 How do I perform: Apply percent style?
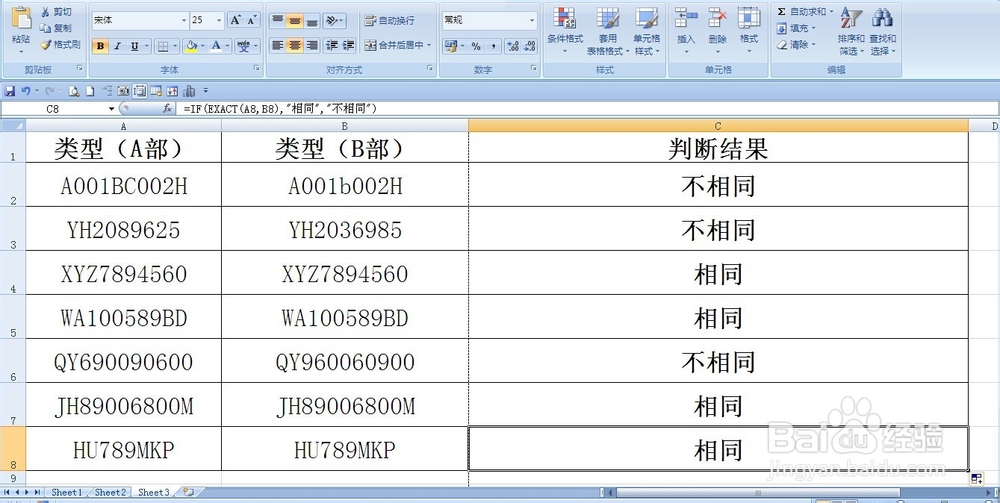476,46
